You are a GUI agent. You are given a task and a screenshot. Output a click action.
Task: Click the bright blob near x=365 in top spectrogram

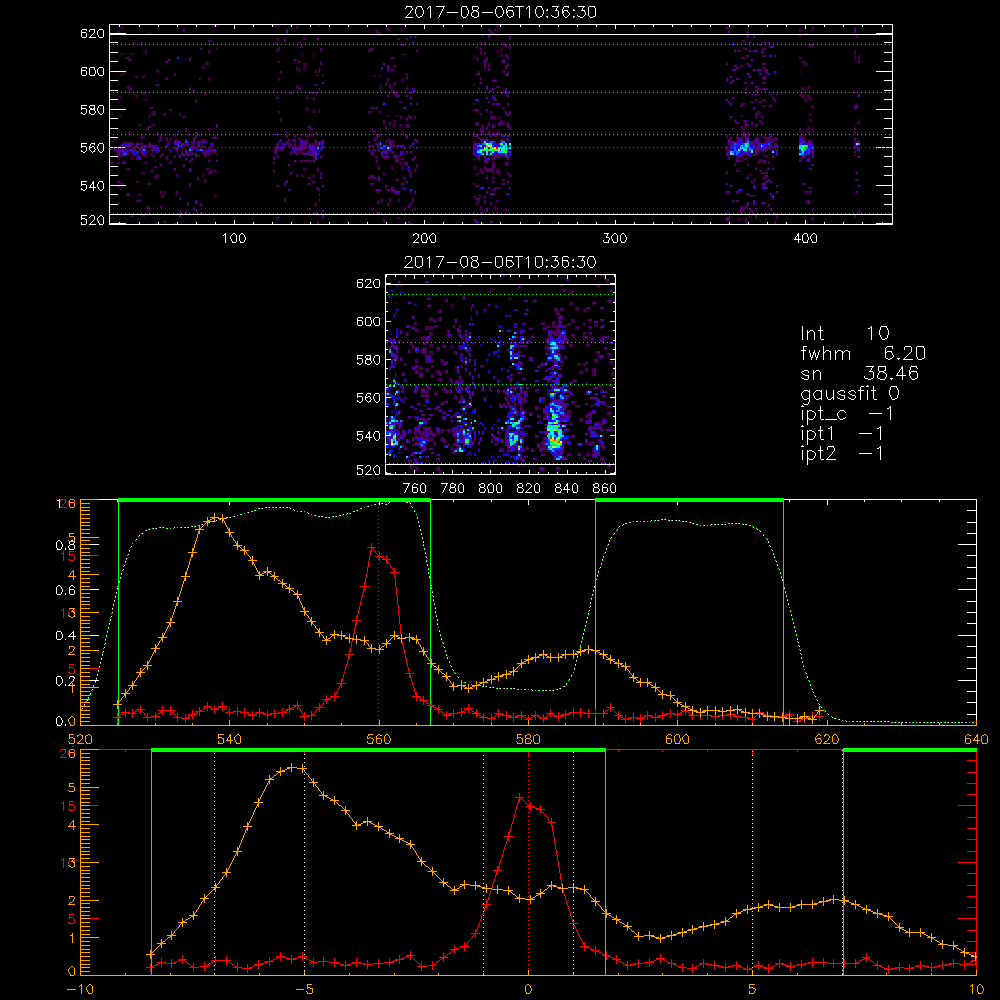[741, 149]
